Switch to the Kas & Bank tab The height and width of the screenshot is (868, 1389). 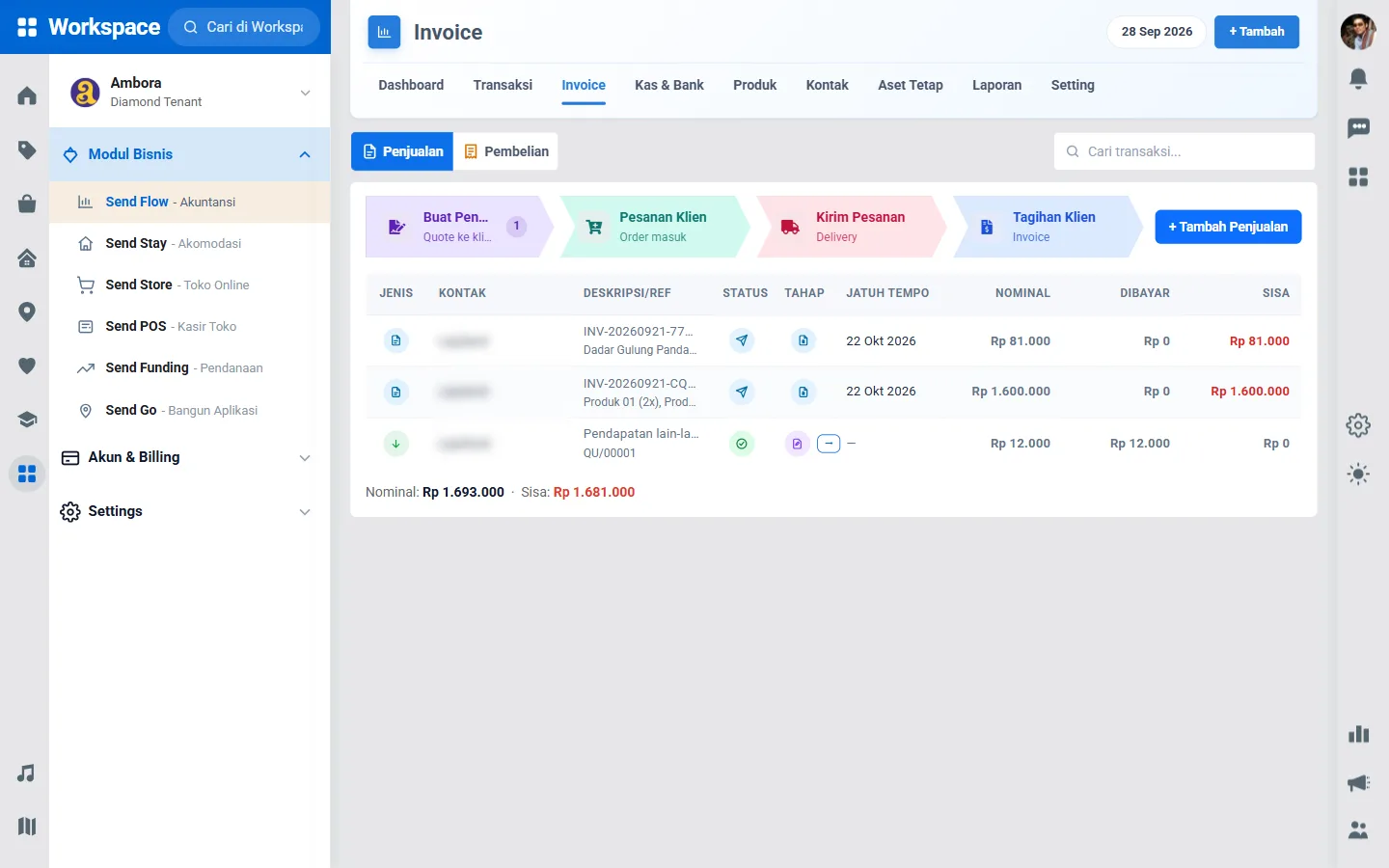tap(669, 85)
